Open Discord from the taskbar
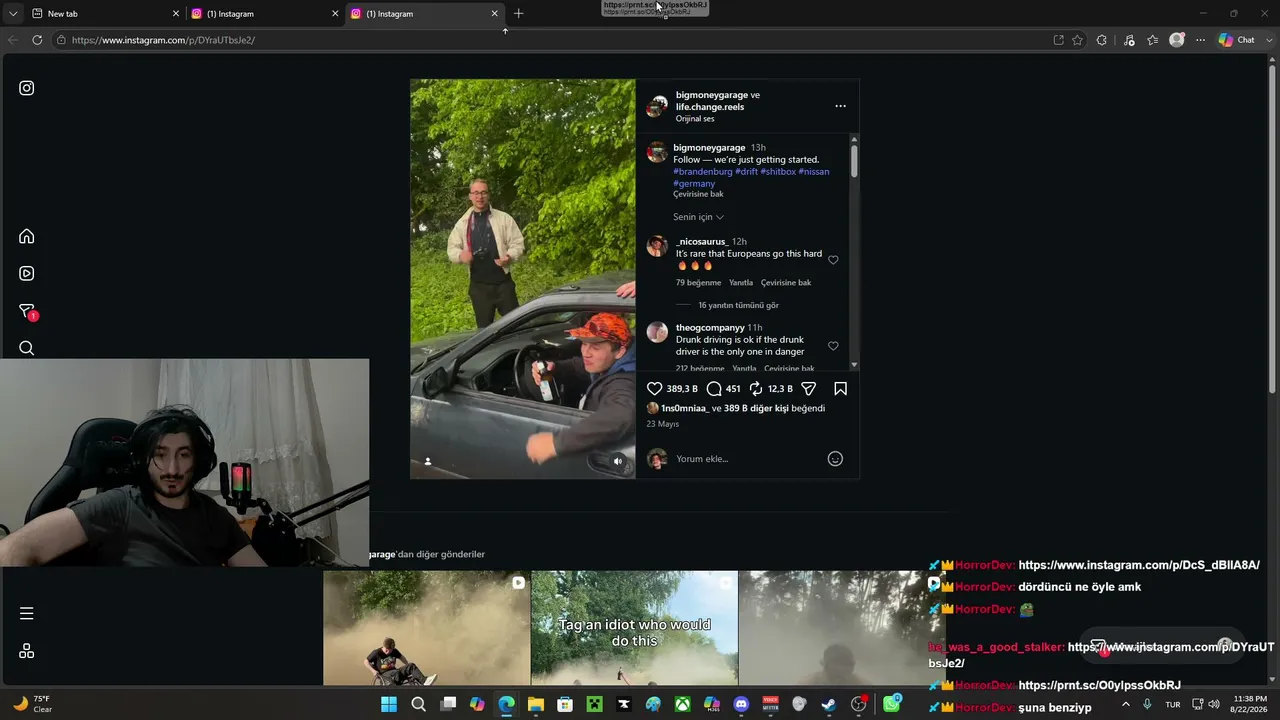 point(741,704)
